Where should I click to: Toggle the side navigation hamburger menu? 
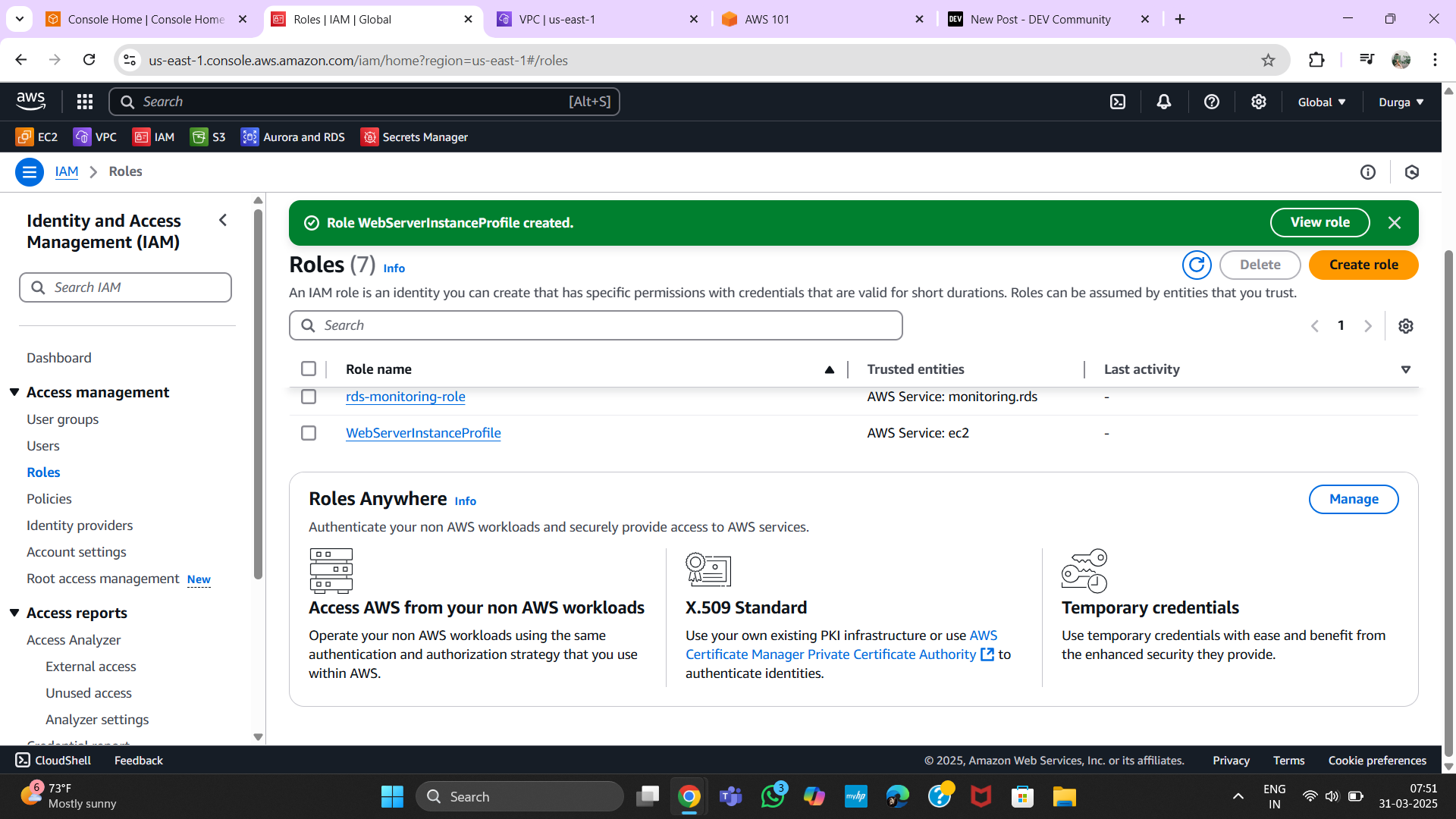coord(30,172)
